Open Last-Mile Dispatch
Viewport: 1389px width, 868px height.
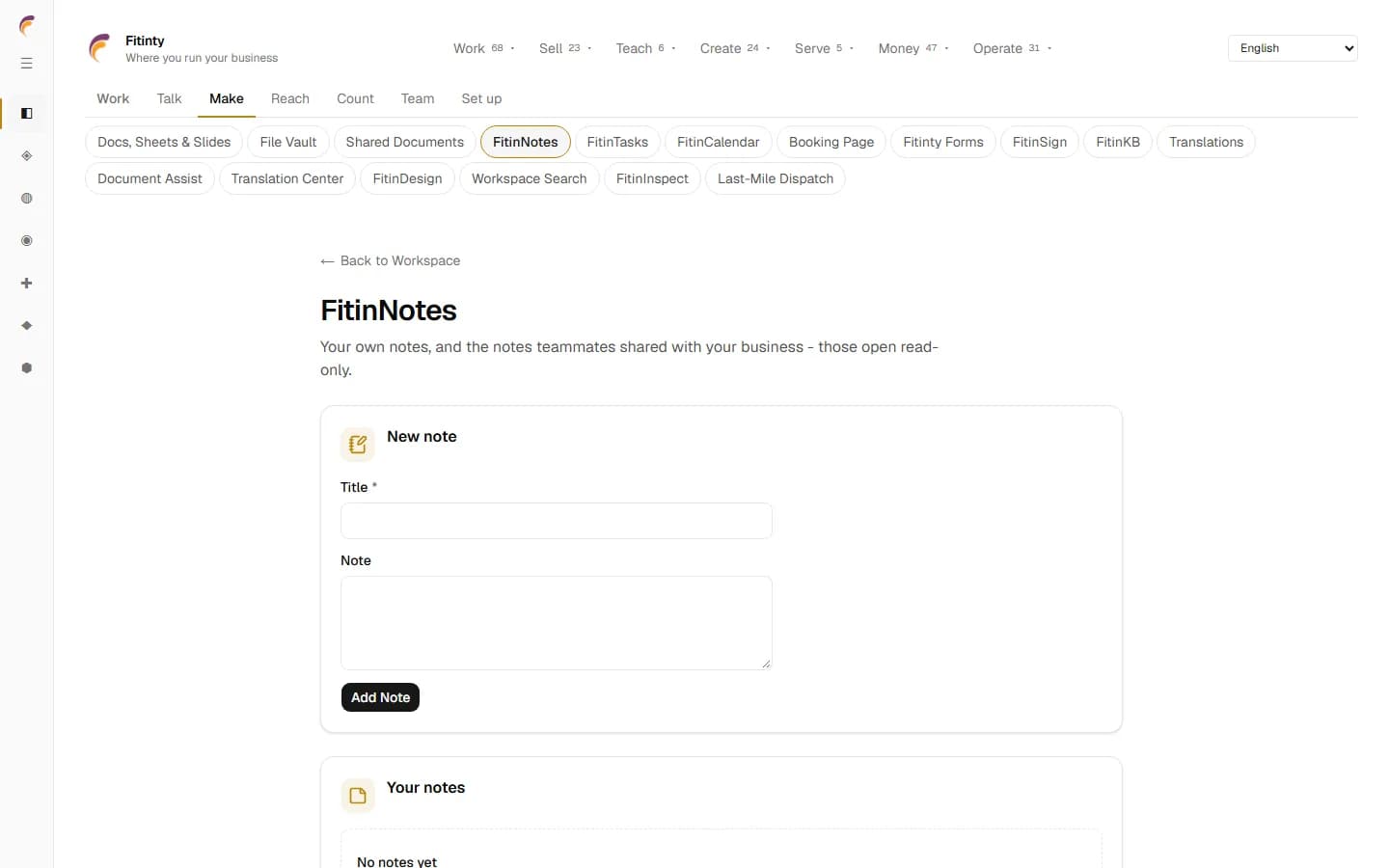click(776, 178)
